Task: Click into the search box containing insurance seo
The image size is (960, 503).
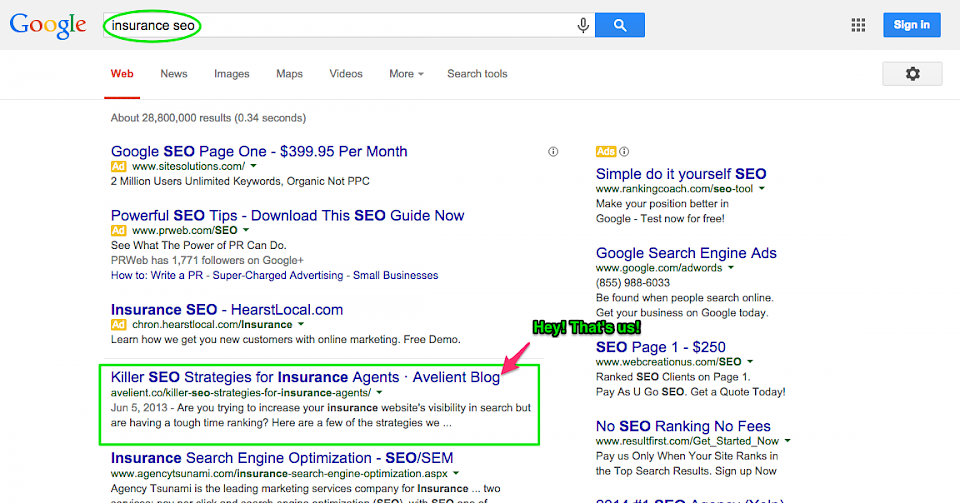Action: pyautogui.click(x=349, y=25)
